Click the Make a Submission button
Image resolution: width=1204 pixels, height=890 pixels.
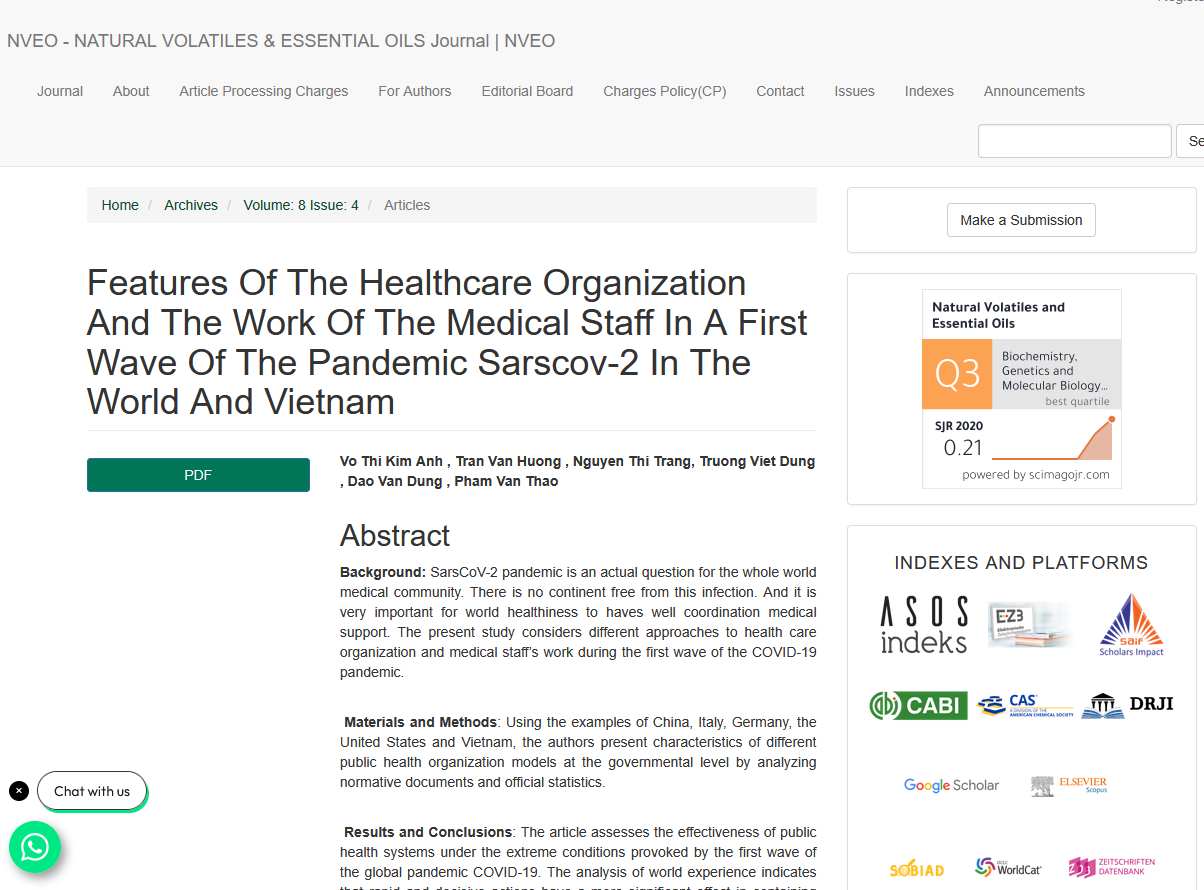pos(1021,220)
